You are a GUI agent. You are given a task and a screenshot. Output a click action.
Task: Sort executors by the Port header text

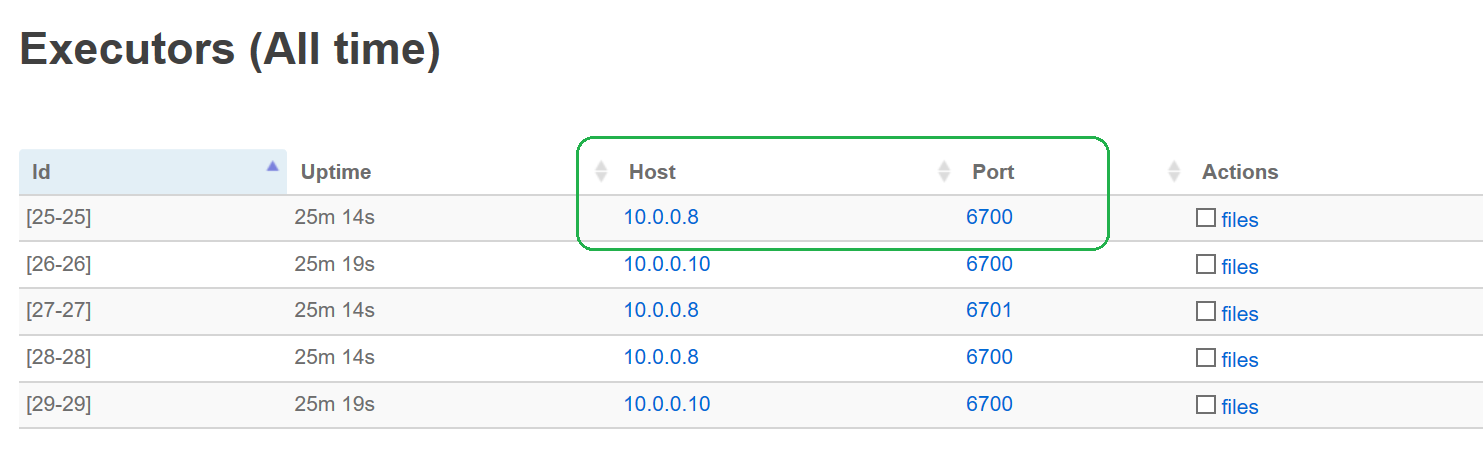(993, 172)
